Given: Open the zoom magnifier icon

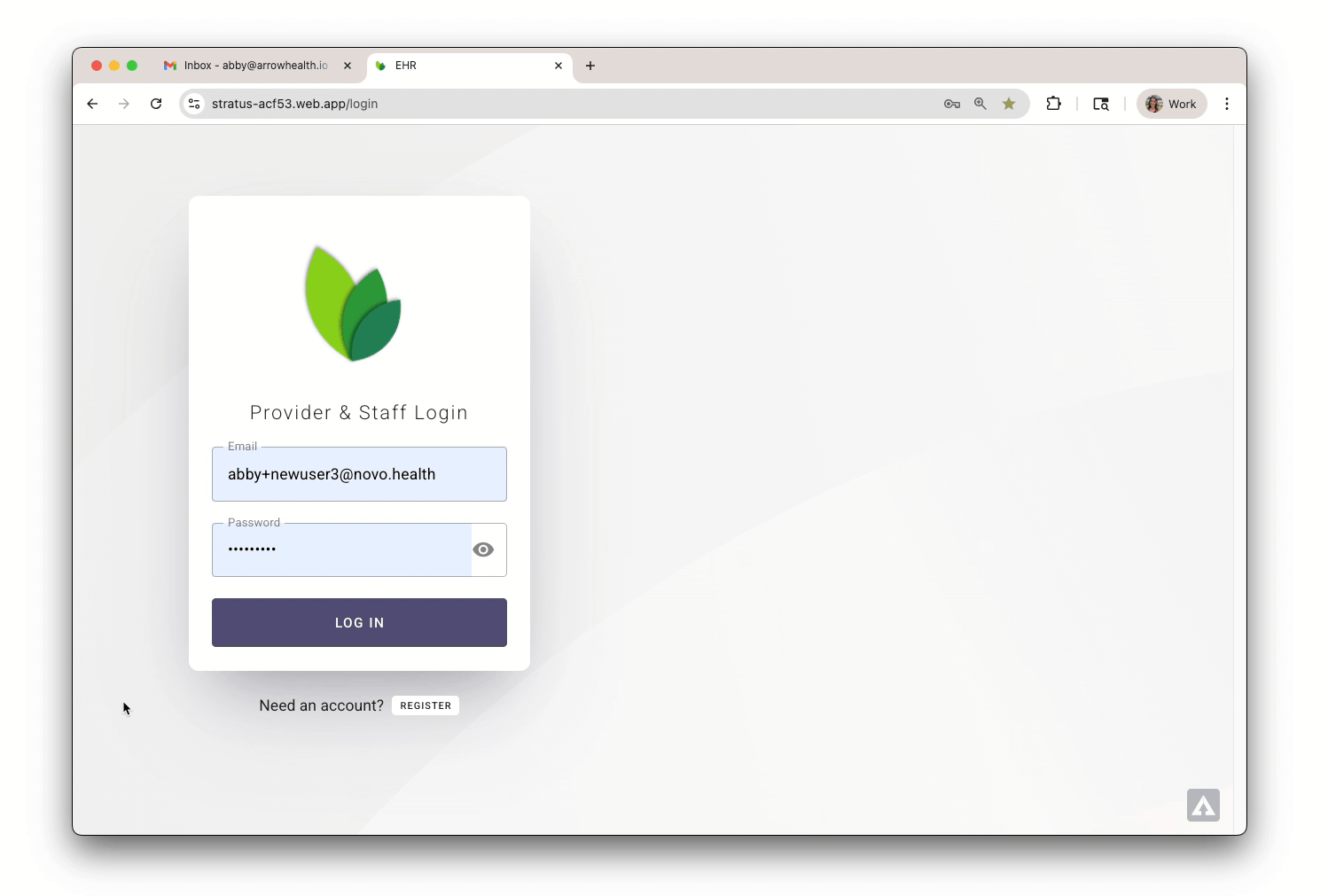Looking at the screenshot, I should point(980,104).
